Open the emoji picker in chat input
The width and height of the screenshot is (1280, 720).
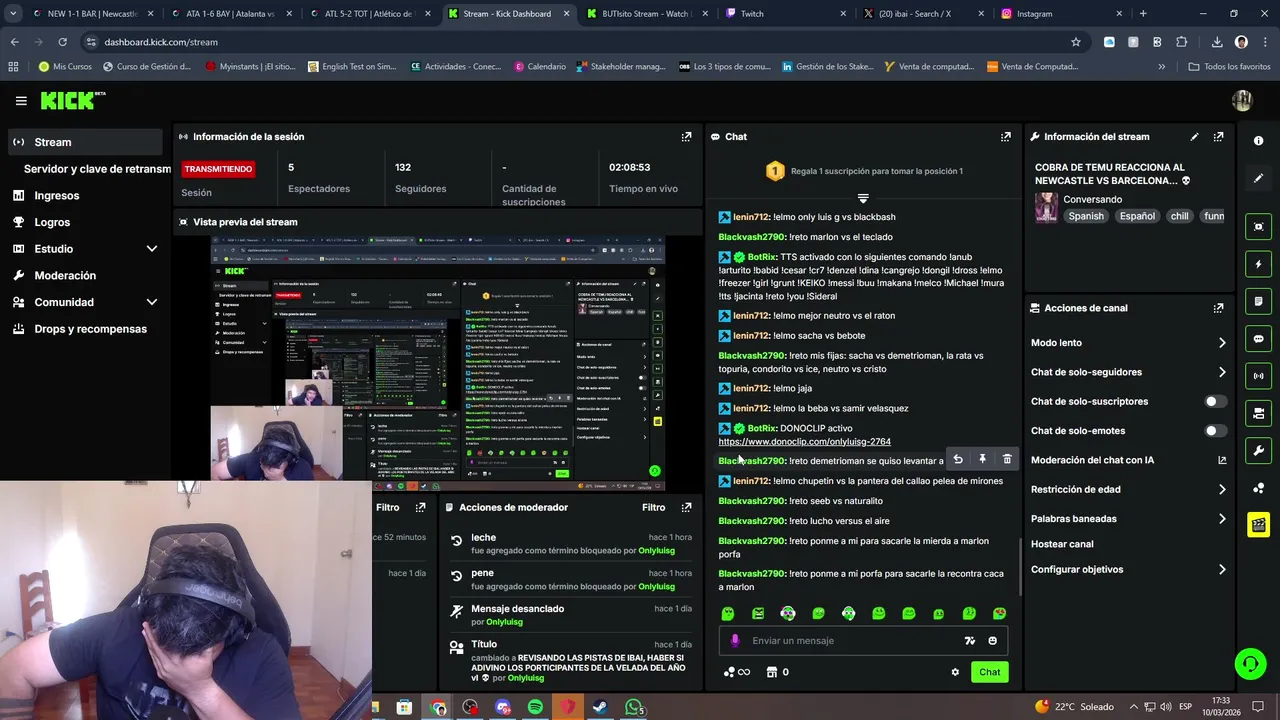992,641
